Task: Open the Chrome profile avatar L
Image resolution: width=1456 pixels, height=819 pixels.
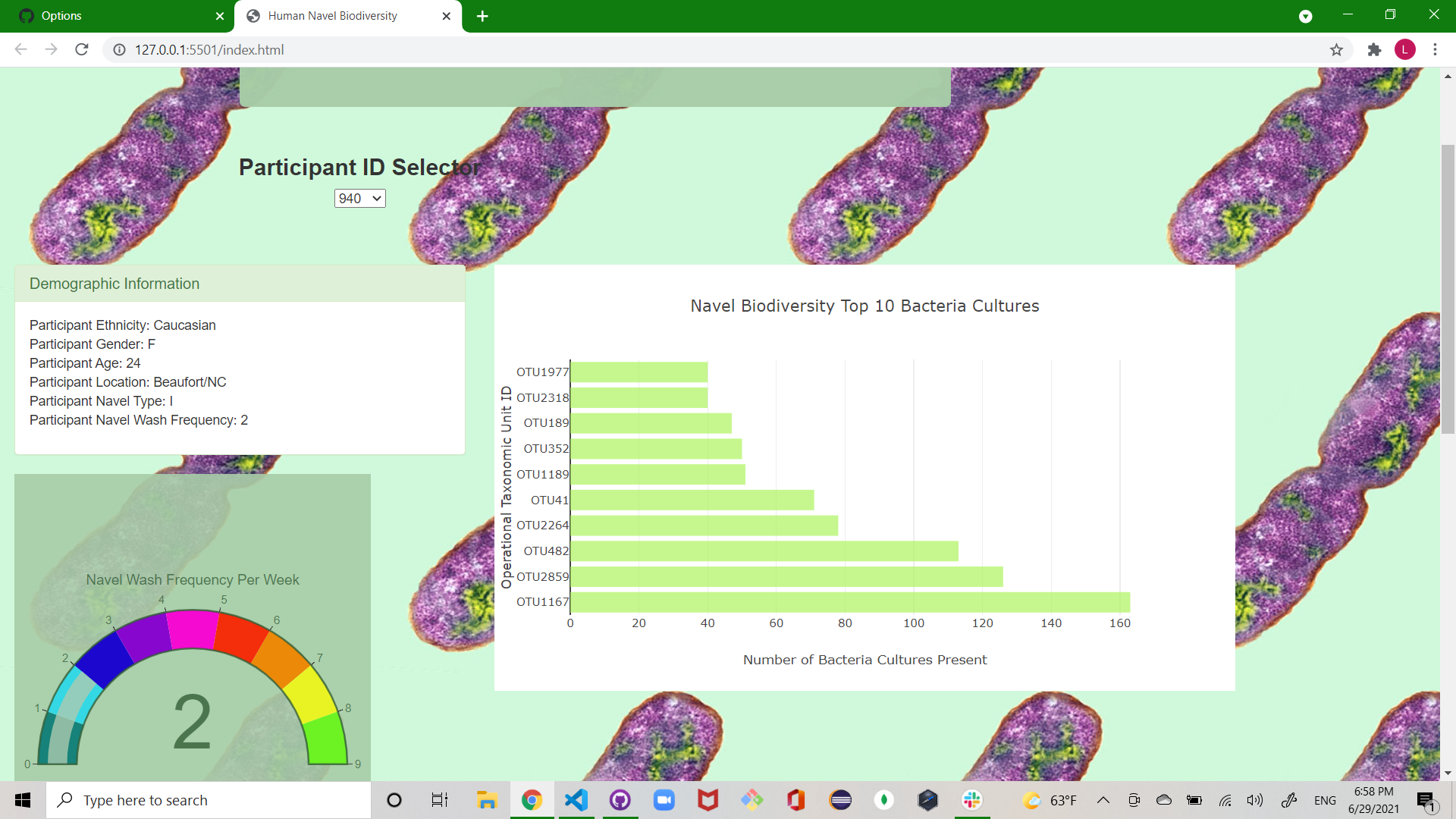Action: pyautogui.click(x=1404, y=49)
